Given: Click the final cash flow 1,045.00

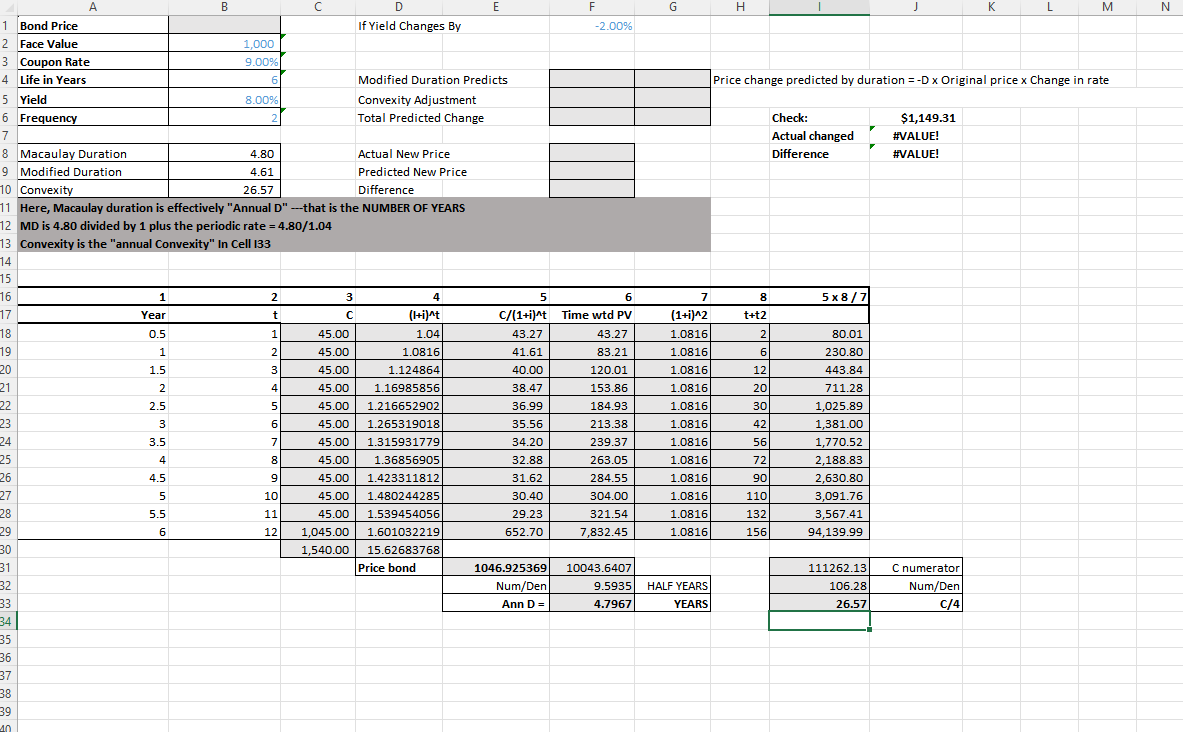Looking at the screenshot, I should pos(318,531).
